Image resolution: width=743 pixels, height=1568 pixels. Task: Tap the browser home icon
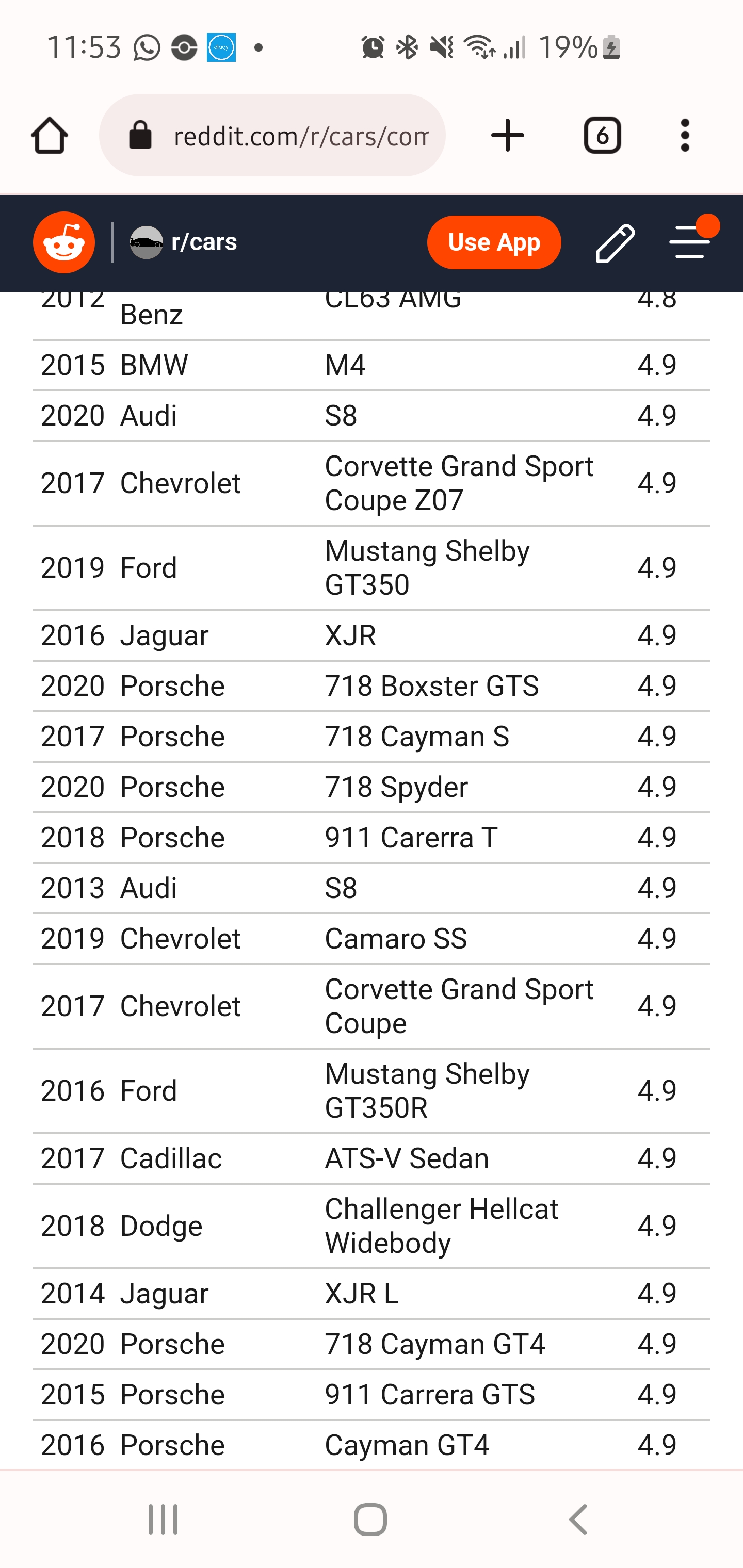[x=50, y=135]
